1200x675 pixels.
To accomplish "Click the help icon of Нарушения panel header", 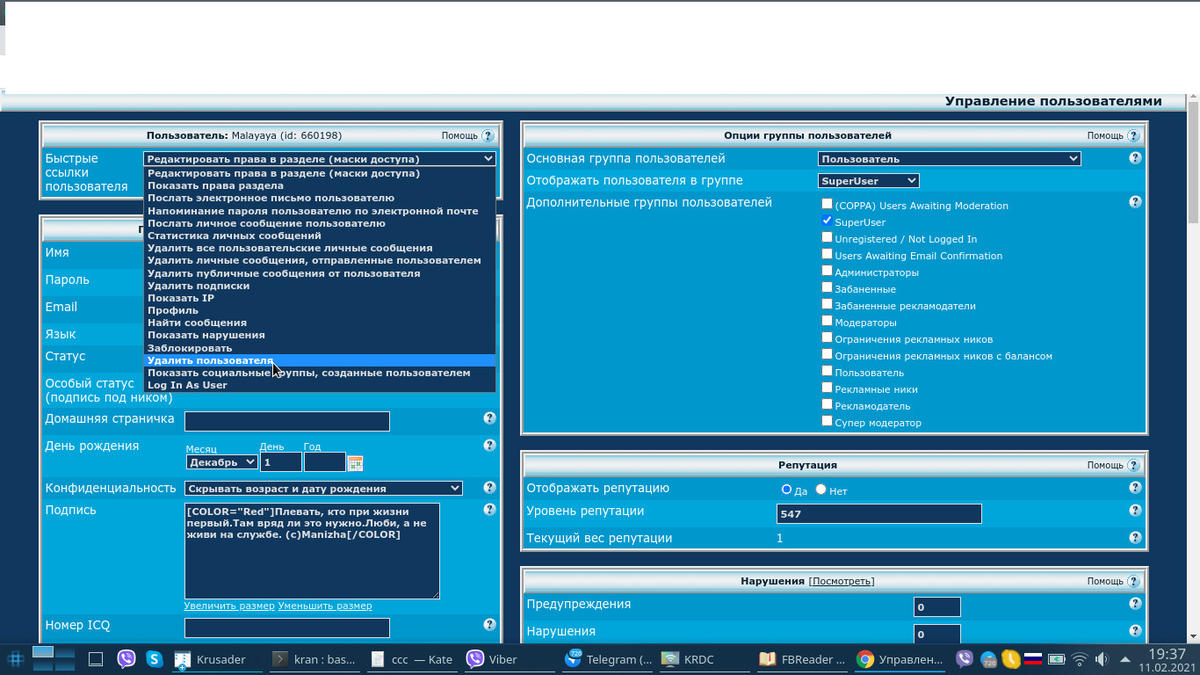I will tap(1134, 581).
